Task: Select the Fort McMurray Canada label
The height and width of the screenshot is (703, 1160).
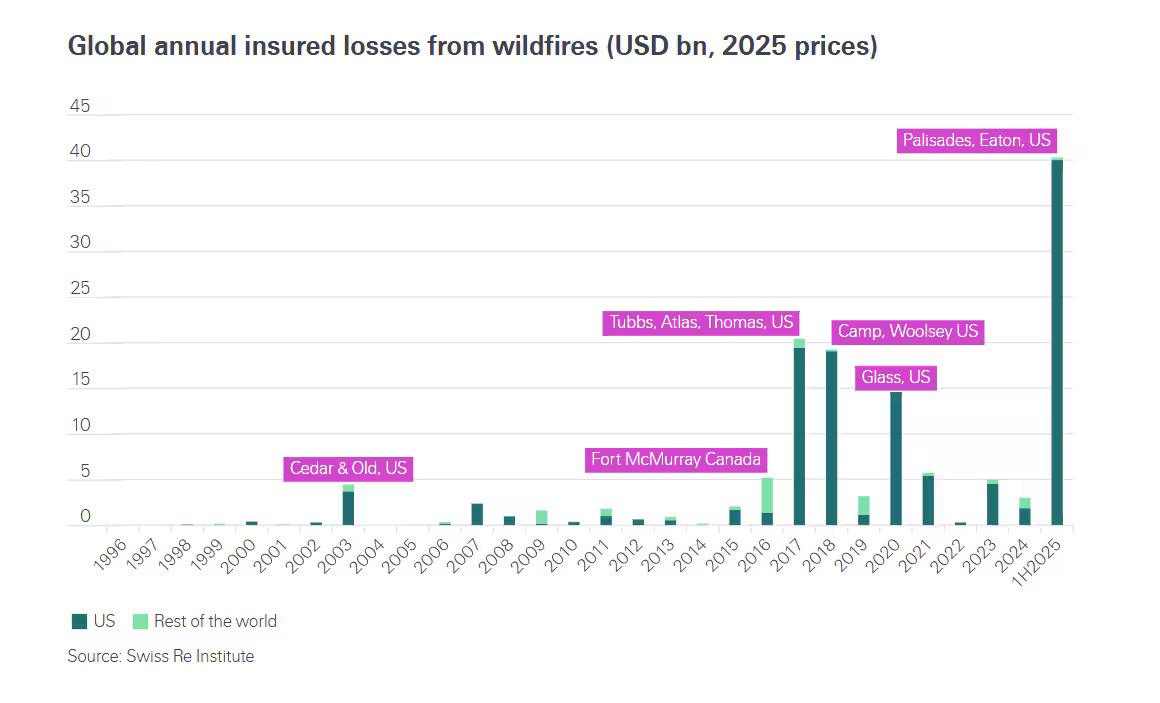Action: [675, 460]
